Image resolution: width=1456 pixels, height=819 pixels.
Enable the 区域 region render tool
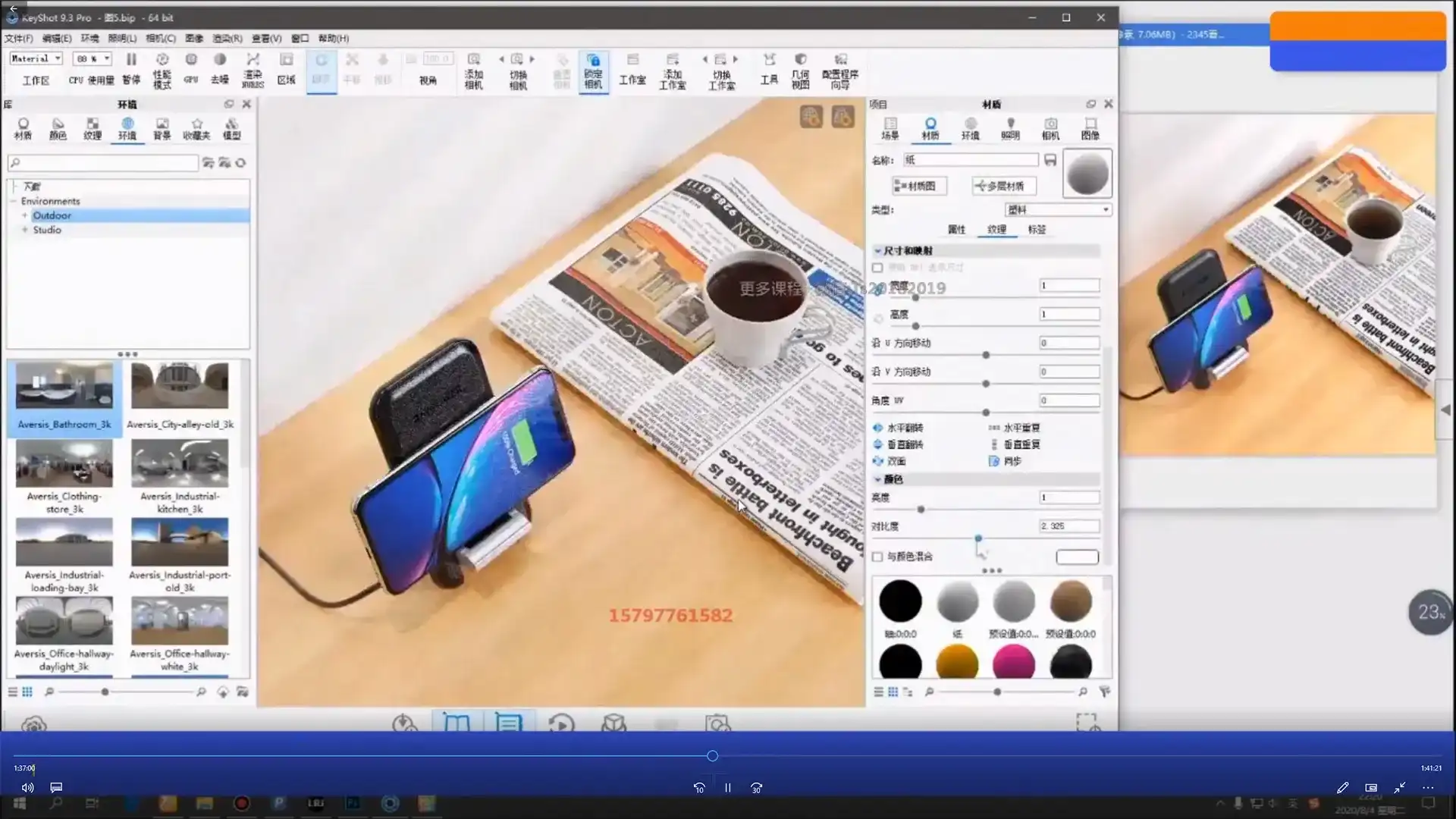(286, 60)
